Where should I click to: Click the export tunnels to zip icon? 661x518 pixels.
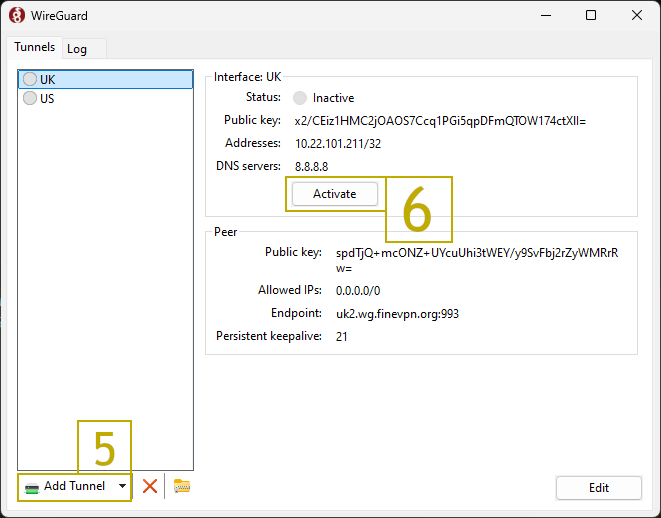[x=181, y=486]
